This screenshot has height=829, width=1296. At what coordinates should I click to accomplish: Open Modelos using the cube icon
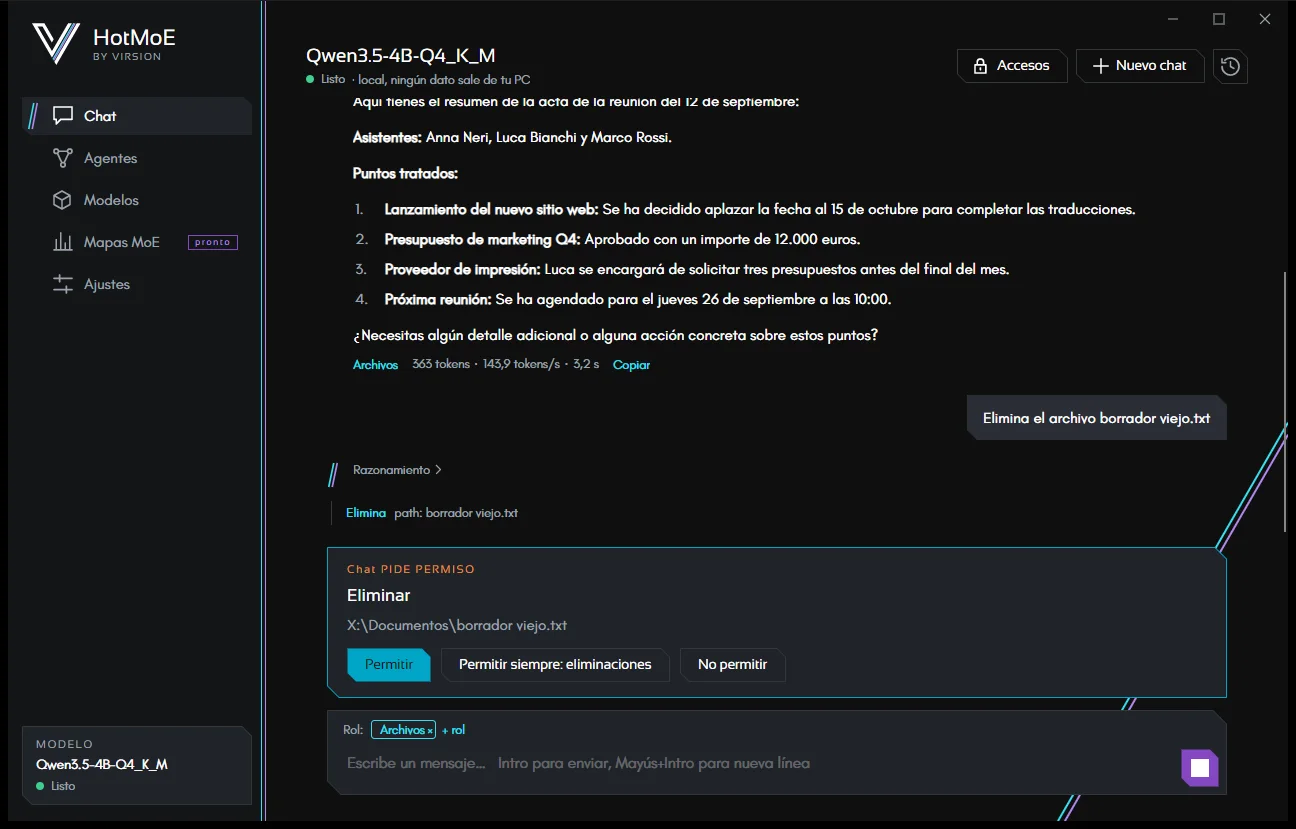click(x=63, y=200)
